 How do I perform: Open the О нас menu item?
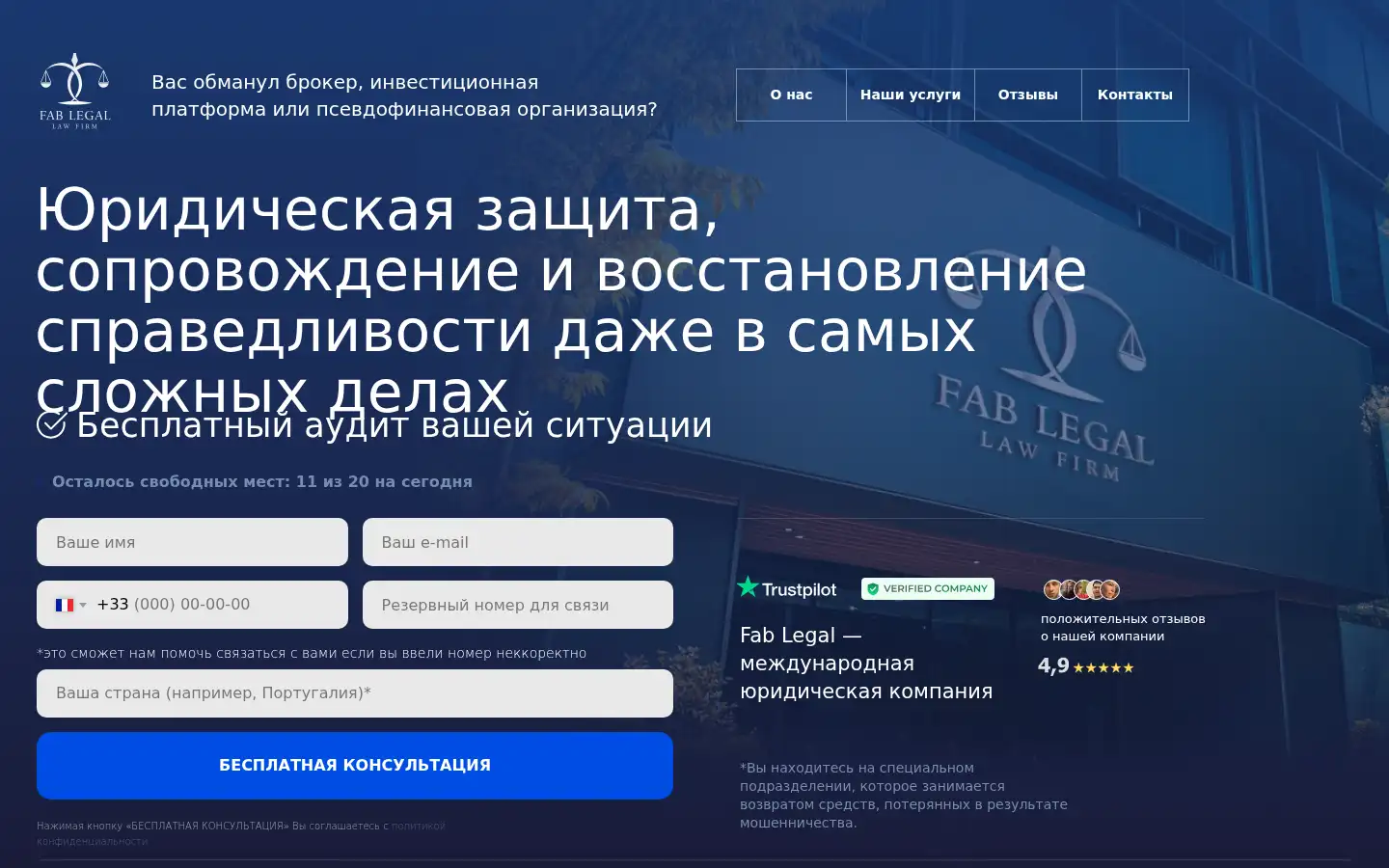(x=791, y=95)
